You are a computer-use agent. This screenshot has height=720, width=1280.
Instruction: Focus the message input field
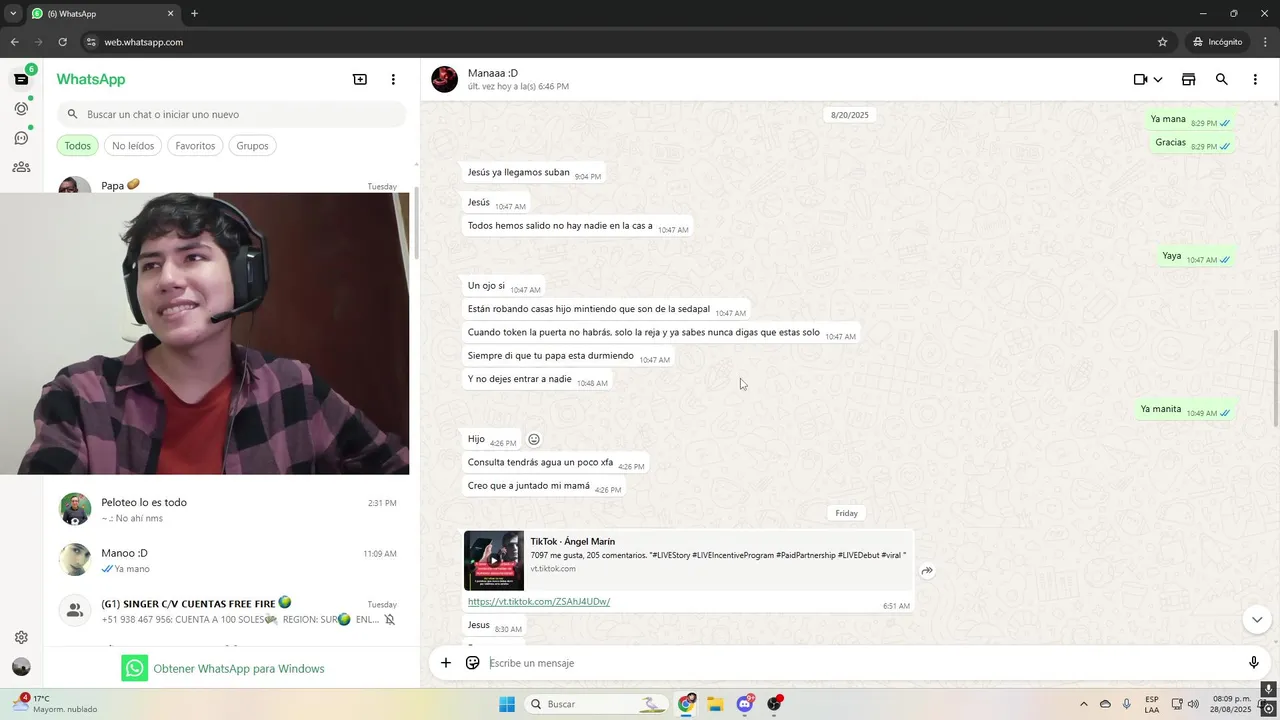[860, 663]
